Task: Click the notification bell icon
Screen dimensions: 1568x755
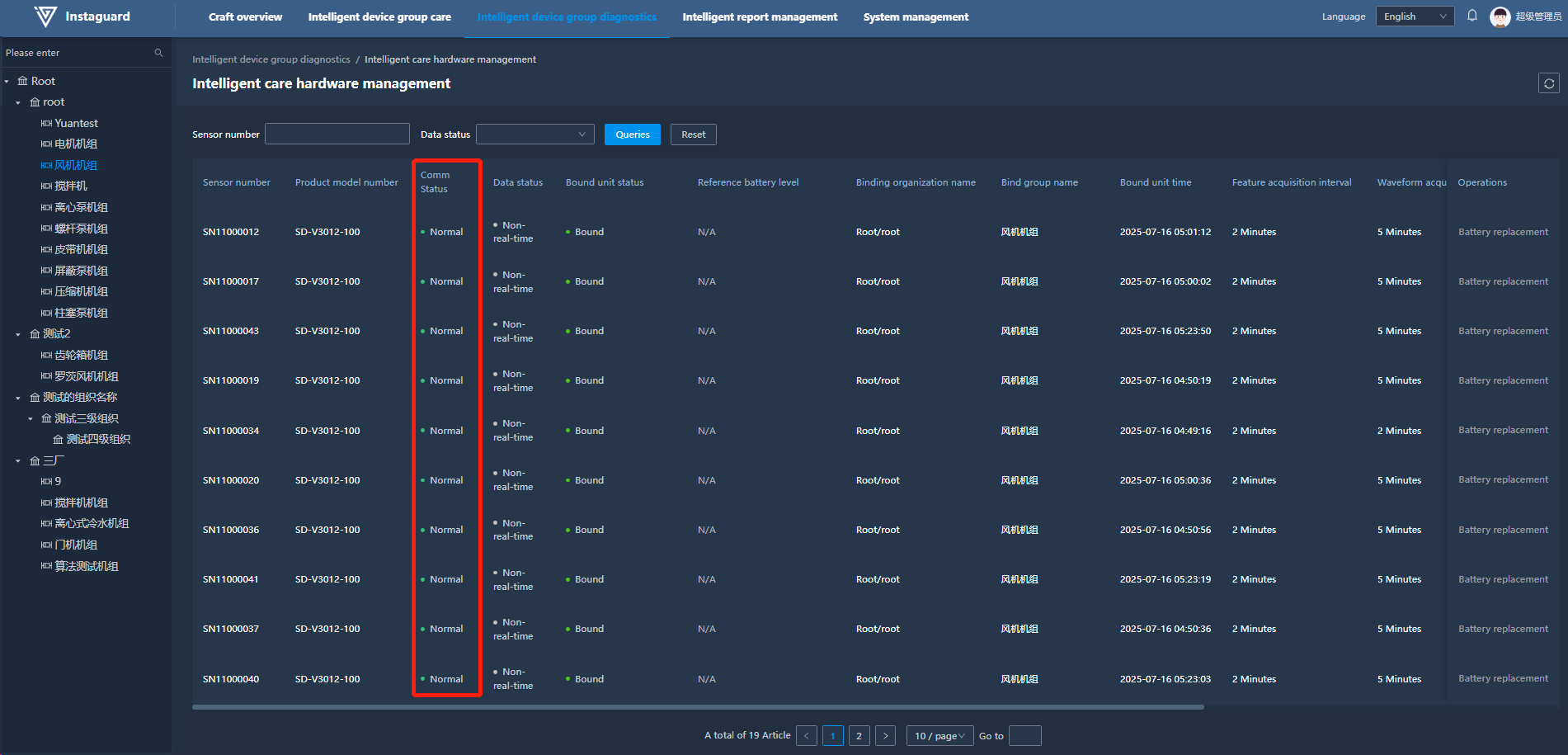Action: pyautogui.click(x=1471, y=16)
